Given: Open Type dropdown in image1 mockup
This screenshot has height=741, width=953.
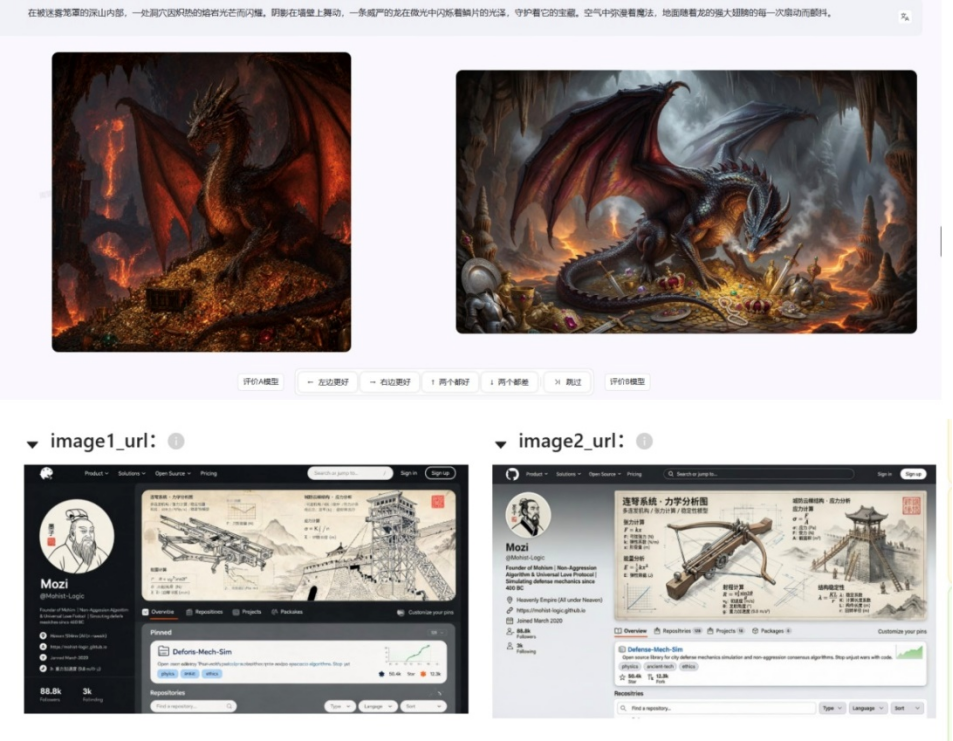Looking at the screenshot, I should pyautogui.click(x=340, y=706).
